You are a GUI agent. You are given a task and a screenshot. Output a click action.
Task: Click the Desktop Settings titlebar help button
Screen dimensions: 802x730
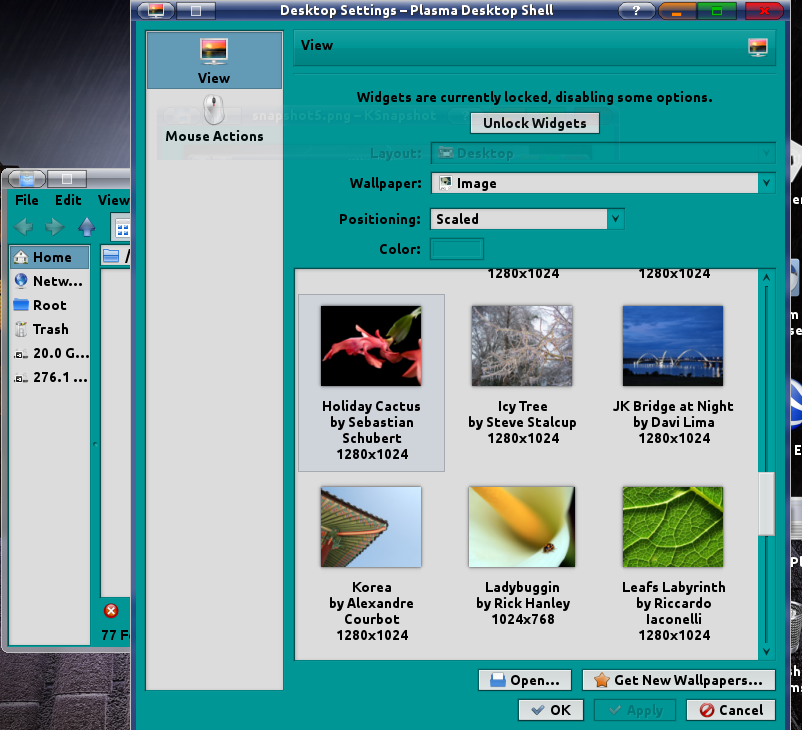[636, 10]
